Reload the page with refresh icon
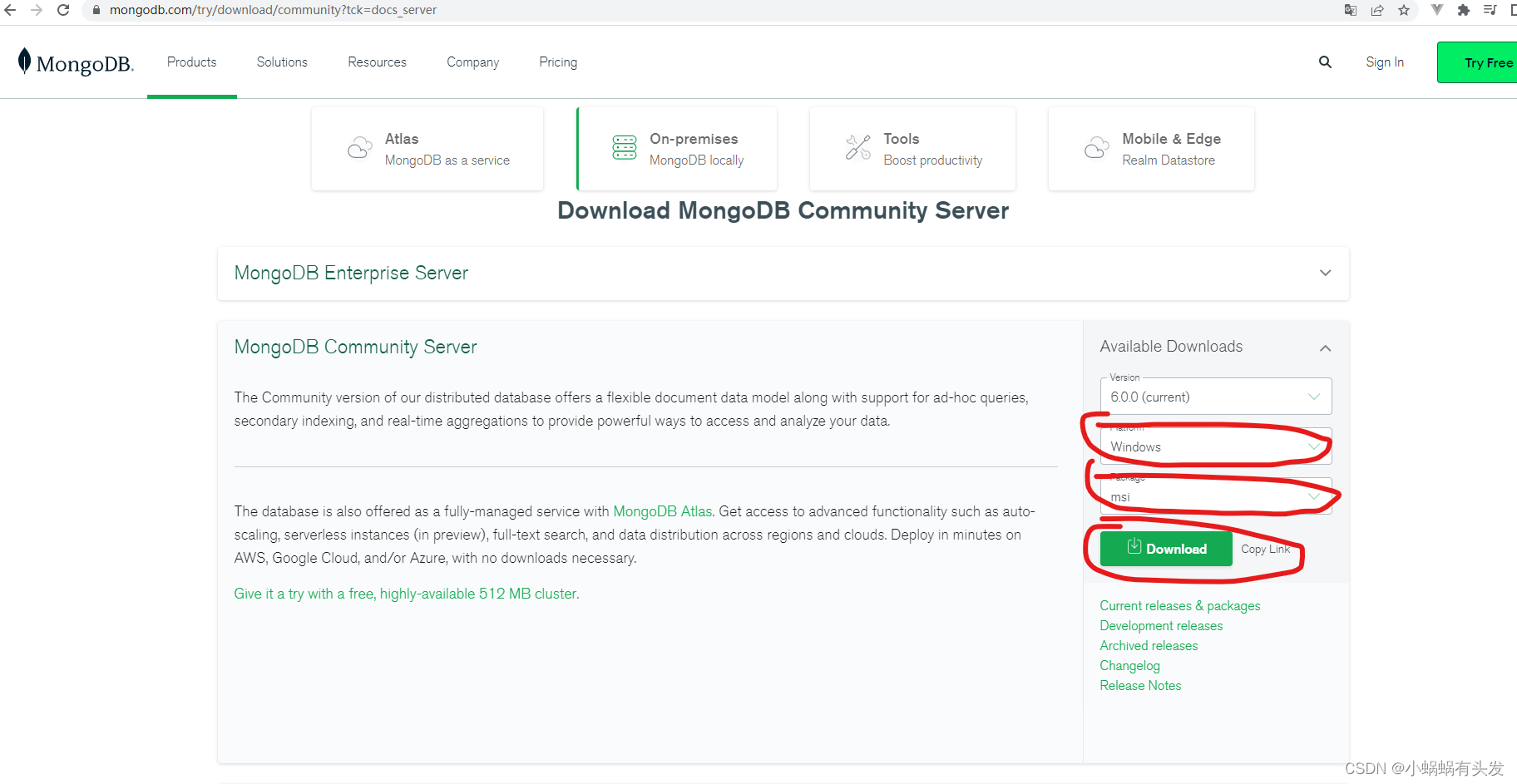Image resolution: width=1517 pixels, height=784 pixels. (63, 10)
